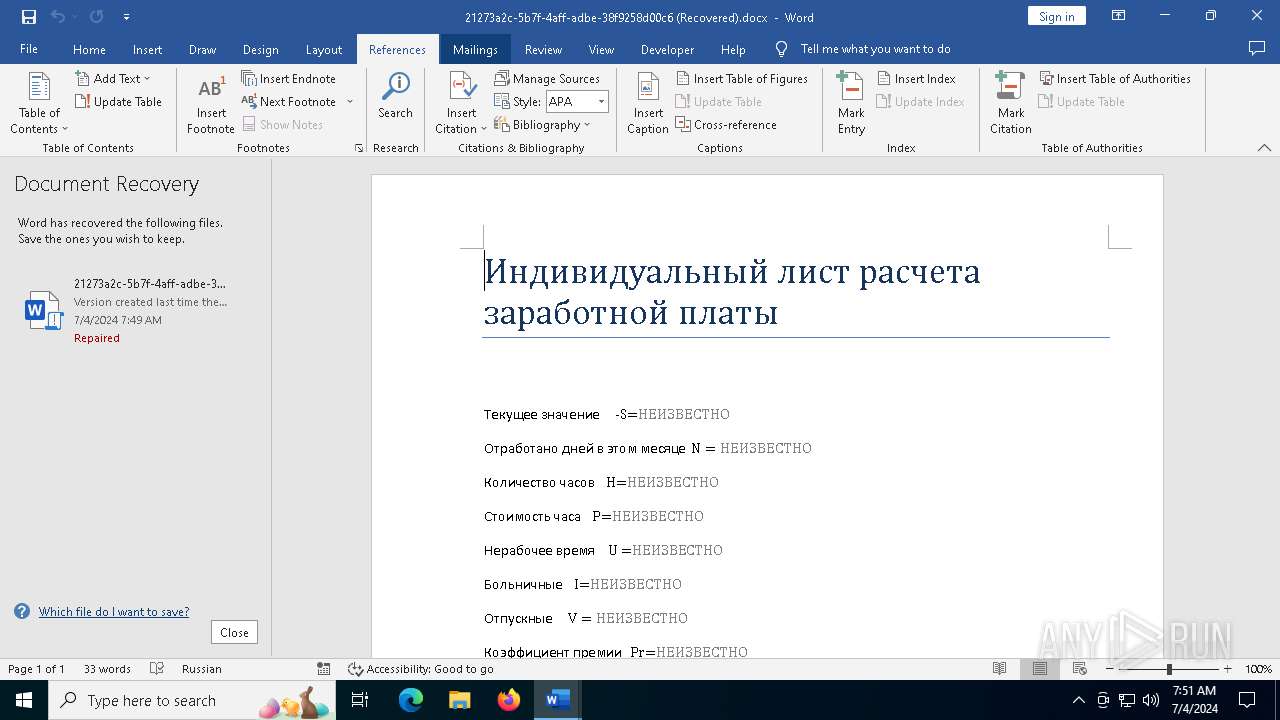Insert a footnote
The height and width of the screenshot is (720, 1280).
pyautogui.click(x=211, y=103)
